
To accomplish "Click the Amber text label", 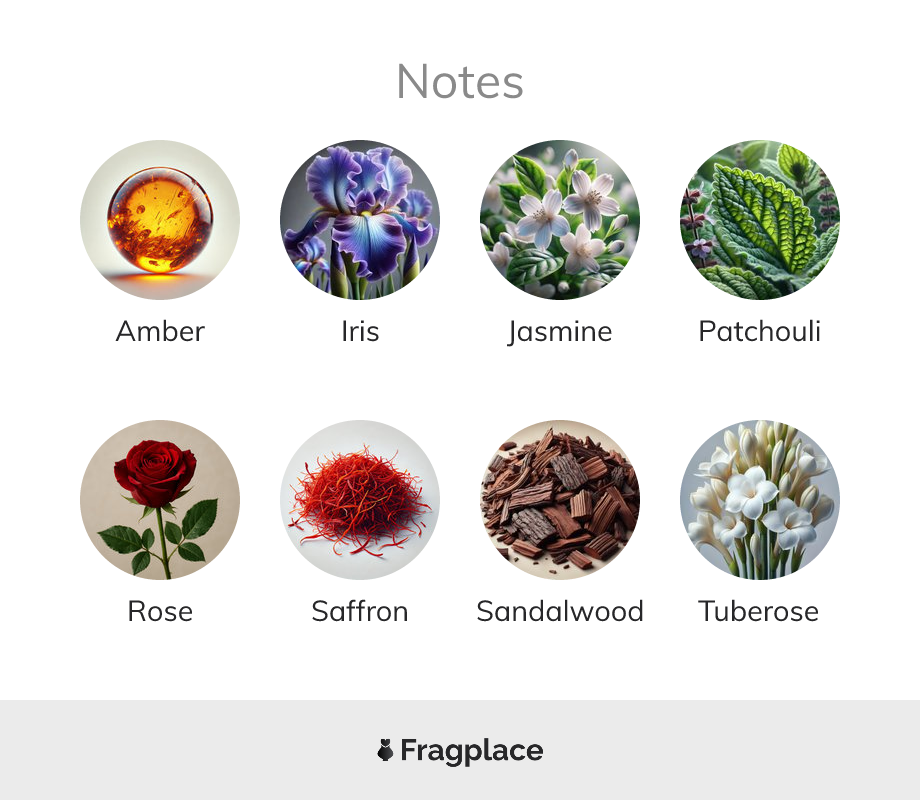I will tap(160, 331).
